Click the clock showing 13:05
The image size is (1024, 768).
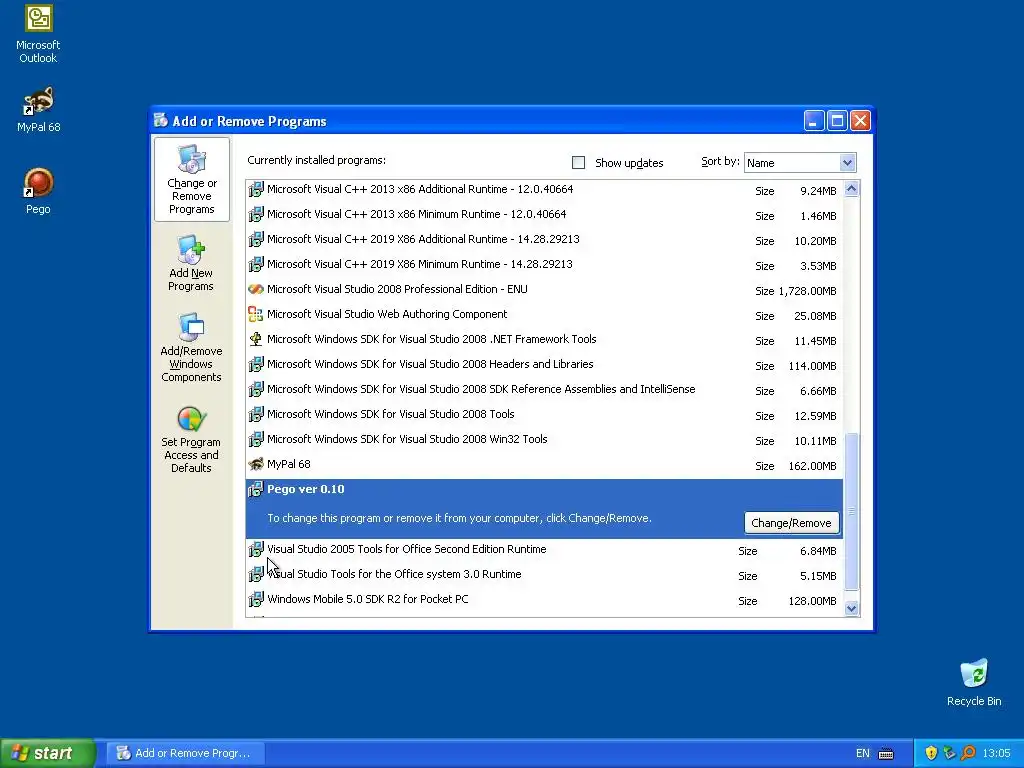[997, 754]
